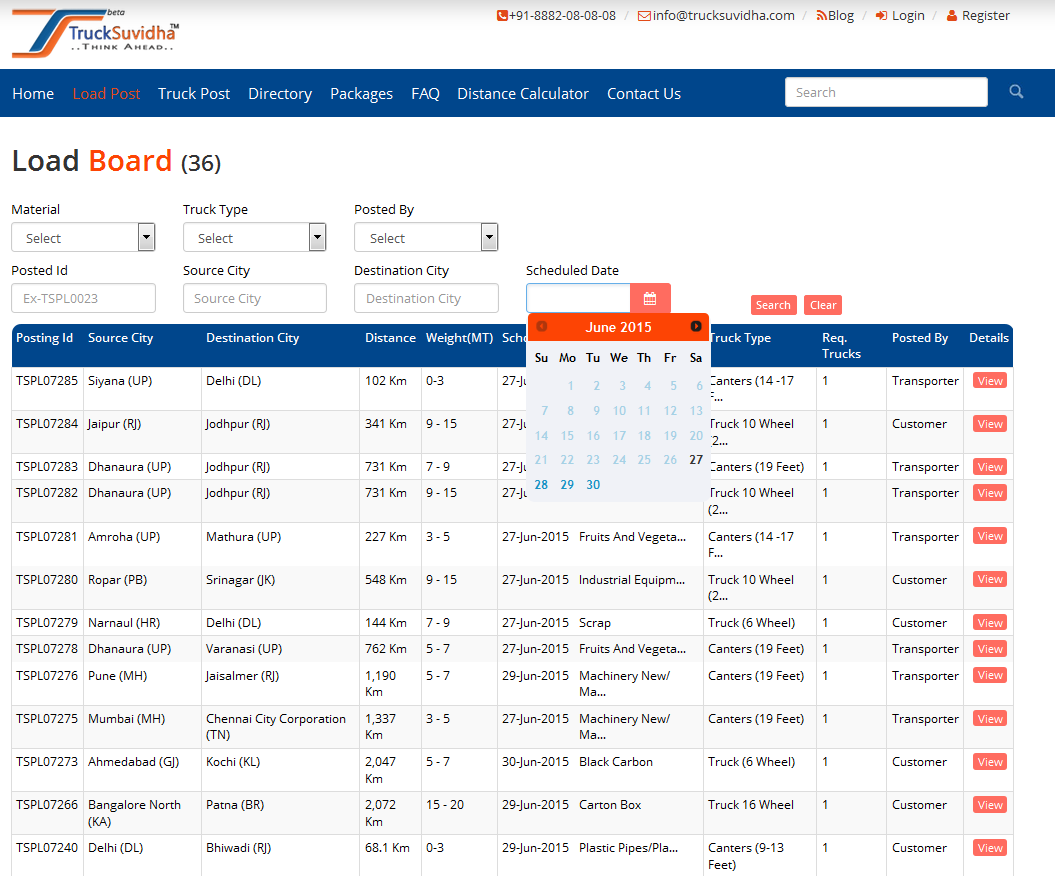Screen dimensions: 1055x876
Task: Focus the Source City input field
Action: pos(255,298)
